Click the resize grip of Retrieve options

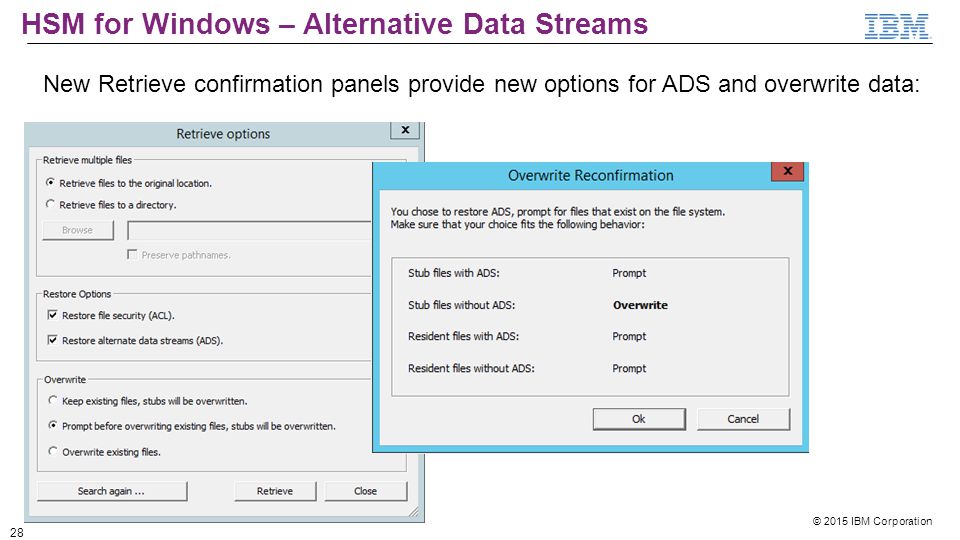pyautogui.click(x=414, y=512)
